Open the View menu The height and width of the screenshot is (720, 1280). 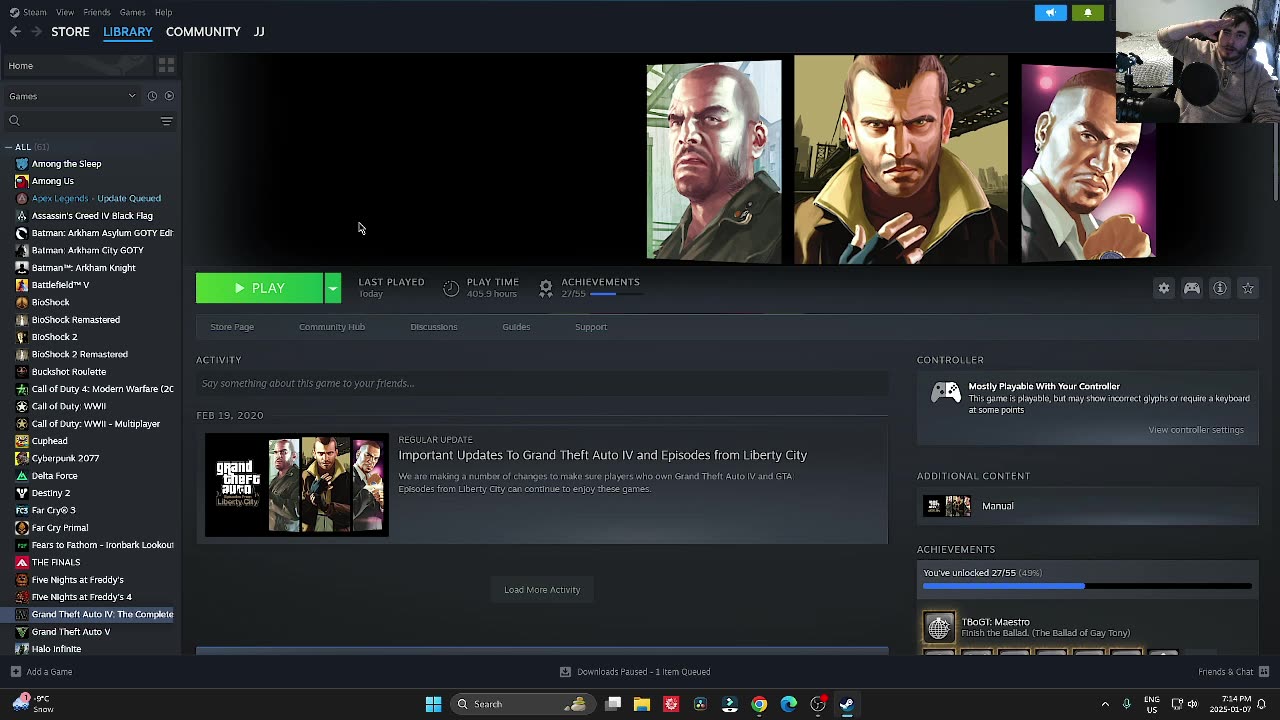[x=65, y=12]
